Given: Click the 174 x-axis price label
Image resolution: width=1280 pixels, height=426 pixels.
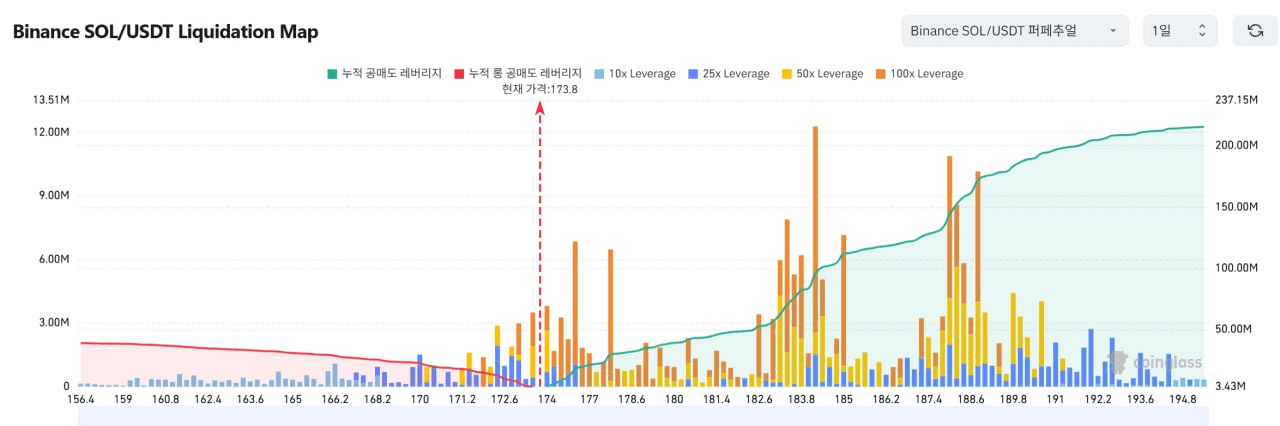Looking at the screenshot, I should pyautogui.click(x=546, y=399).
